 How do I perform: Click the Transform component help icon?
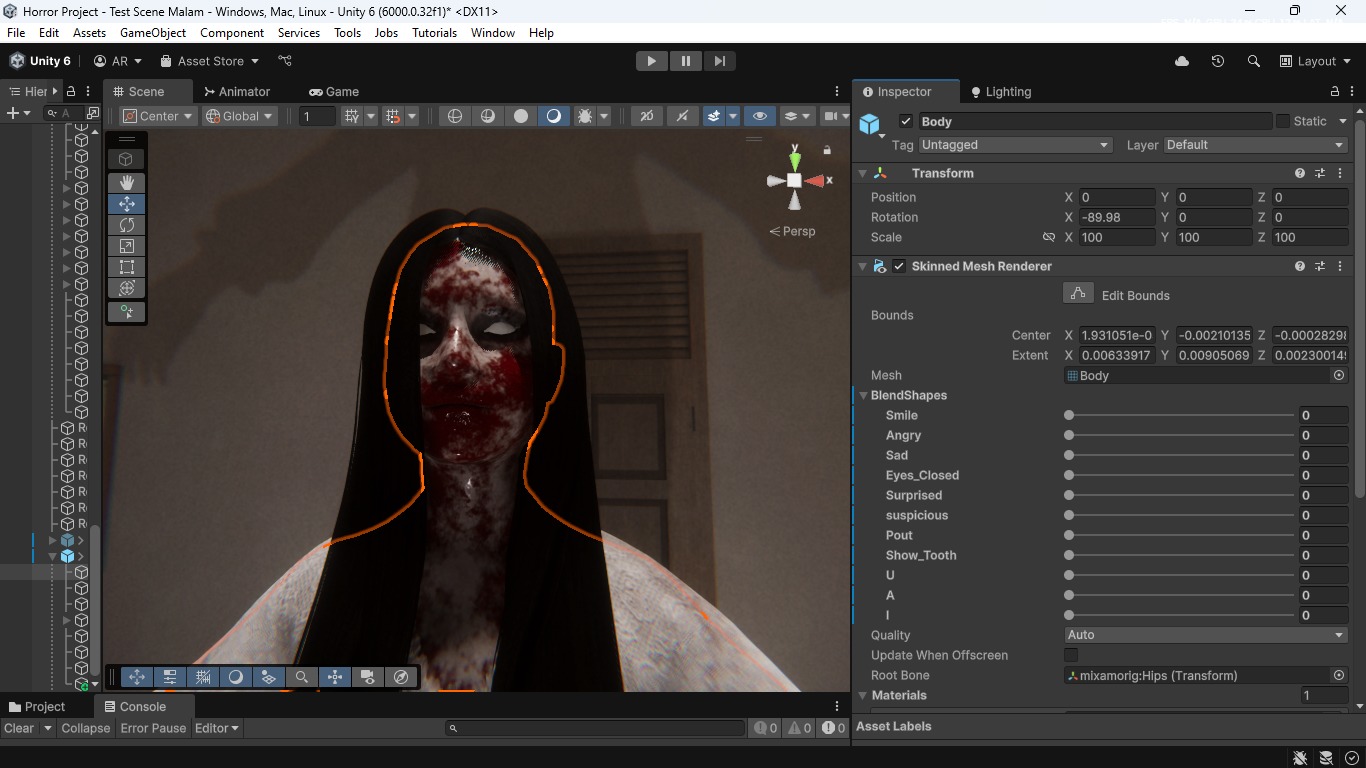1300,173
